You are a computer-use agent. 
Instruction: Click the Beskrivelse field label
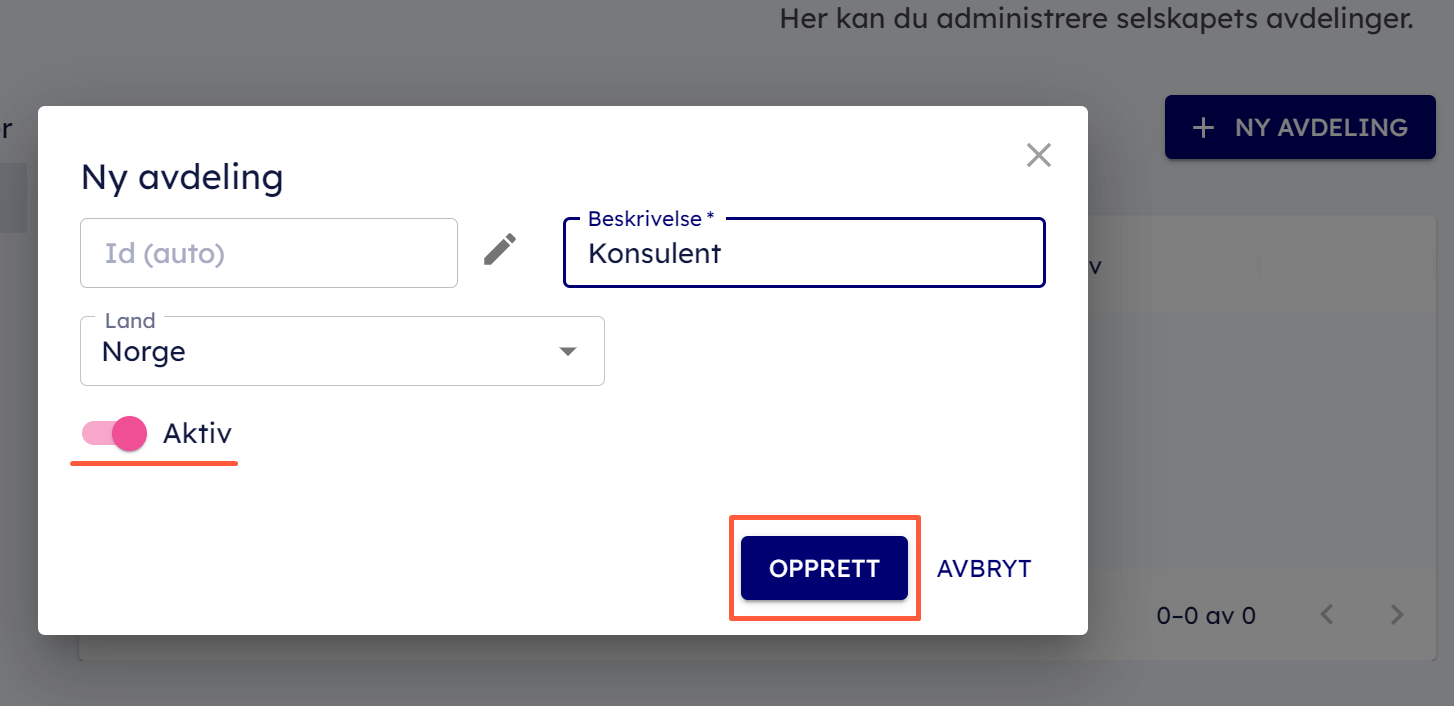coord(650,218)
